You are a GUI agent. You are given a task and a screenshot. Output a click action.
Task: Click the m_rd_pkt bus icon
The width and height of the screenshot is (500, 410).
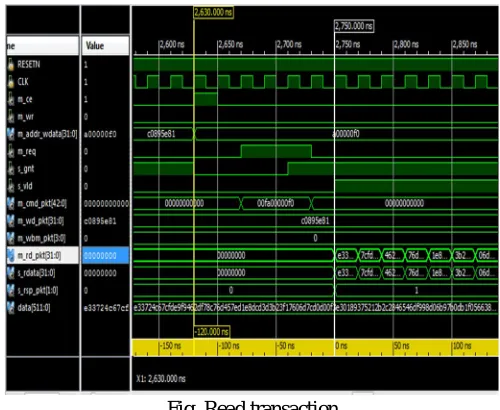[x=11, y=256]
